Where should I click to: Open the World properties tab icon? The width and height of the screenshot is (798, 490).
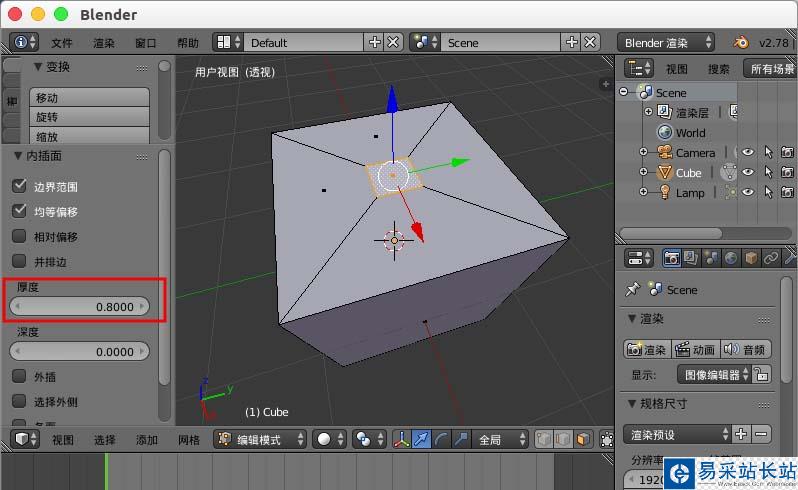(x=731, y=258)
